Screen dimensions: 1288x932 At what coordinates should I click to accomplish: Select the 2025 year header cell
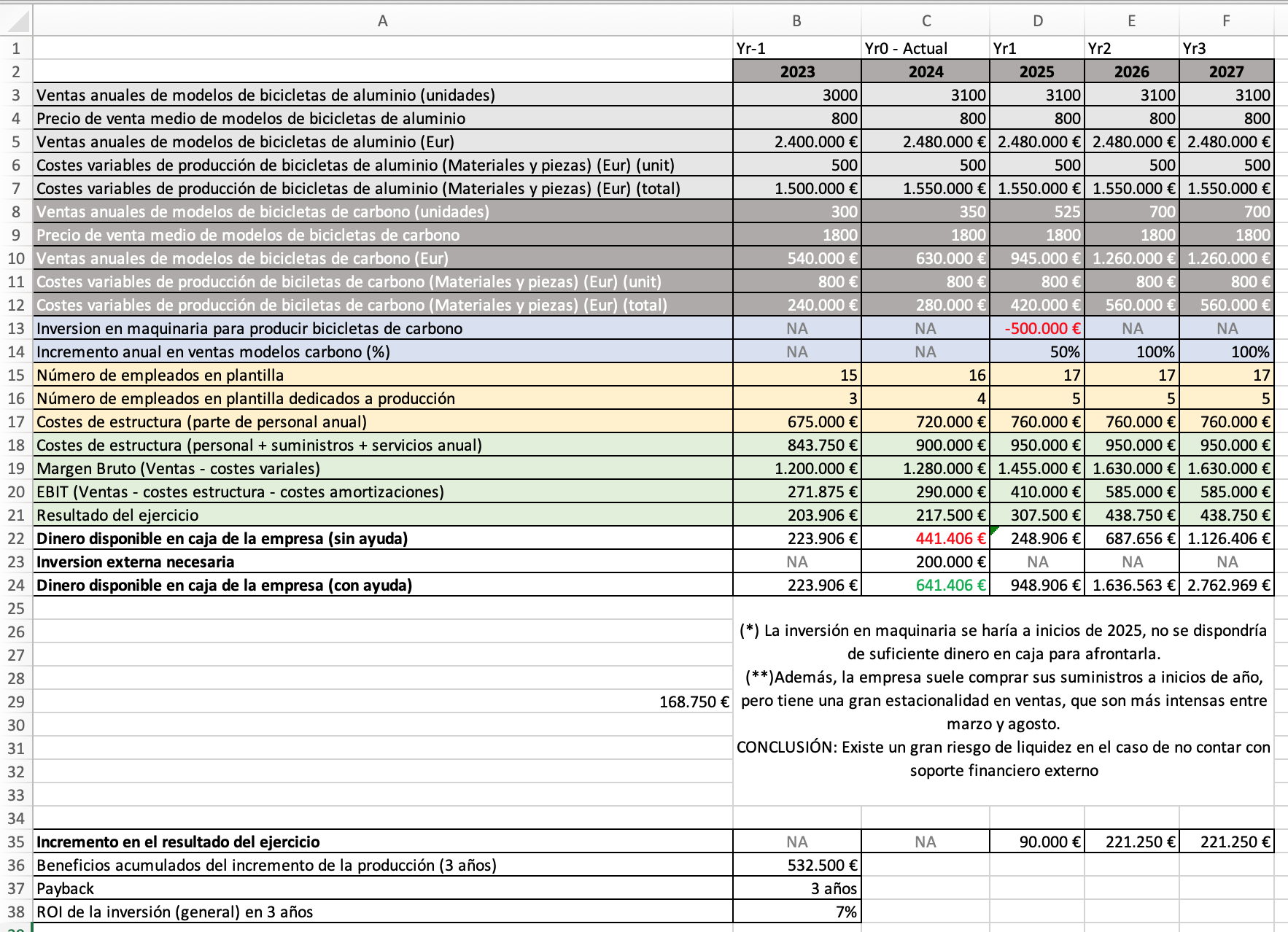[x=1038, y=71]
